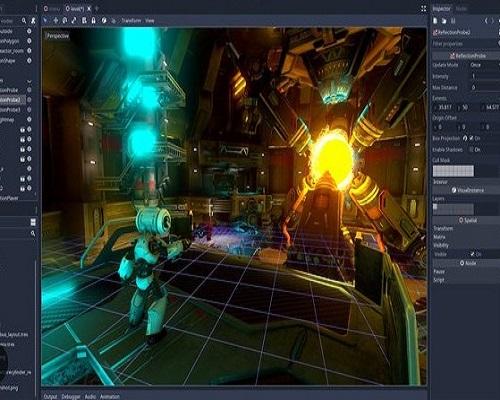Toggle the Visible On checkbox
The height and width of the screenshot is (400, 500).
click(x=472, y=254)
